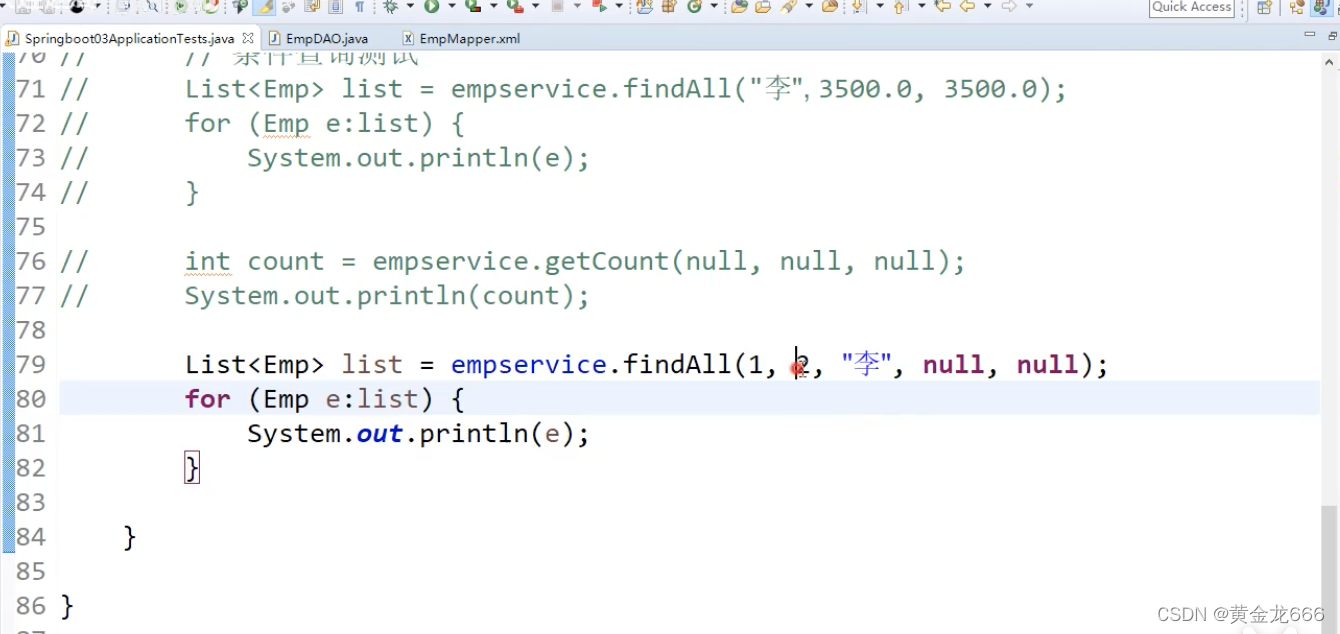
Task: Click 'empservice' on line 79
Action: 528,364
